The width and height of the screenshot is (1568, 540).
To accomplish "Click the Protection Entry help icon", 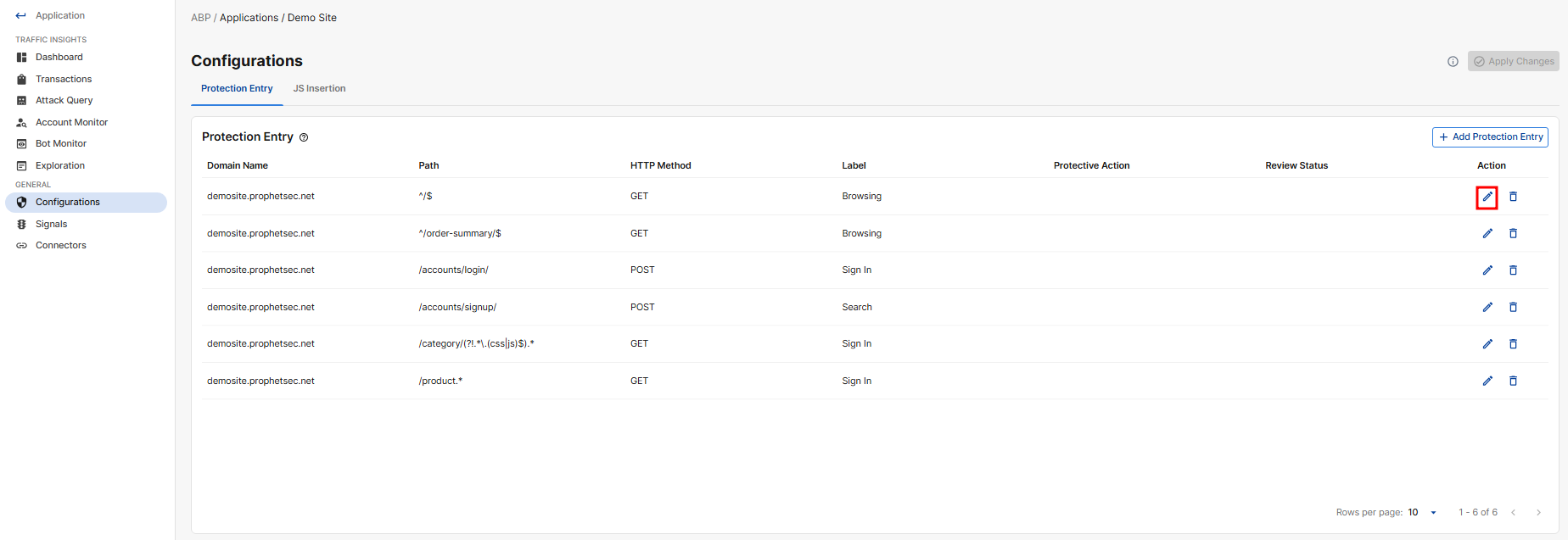I will (x=304, y=137).
